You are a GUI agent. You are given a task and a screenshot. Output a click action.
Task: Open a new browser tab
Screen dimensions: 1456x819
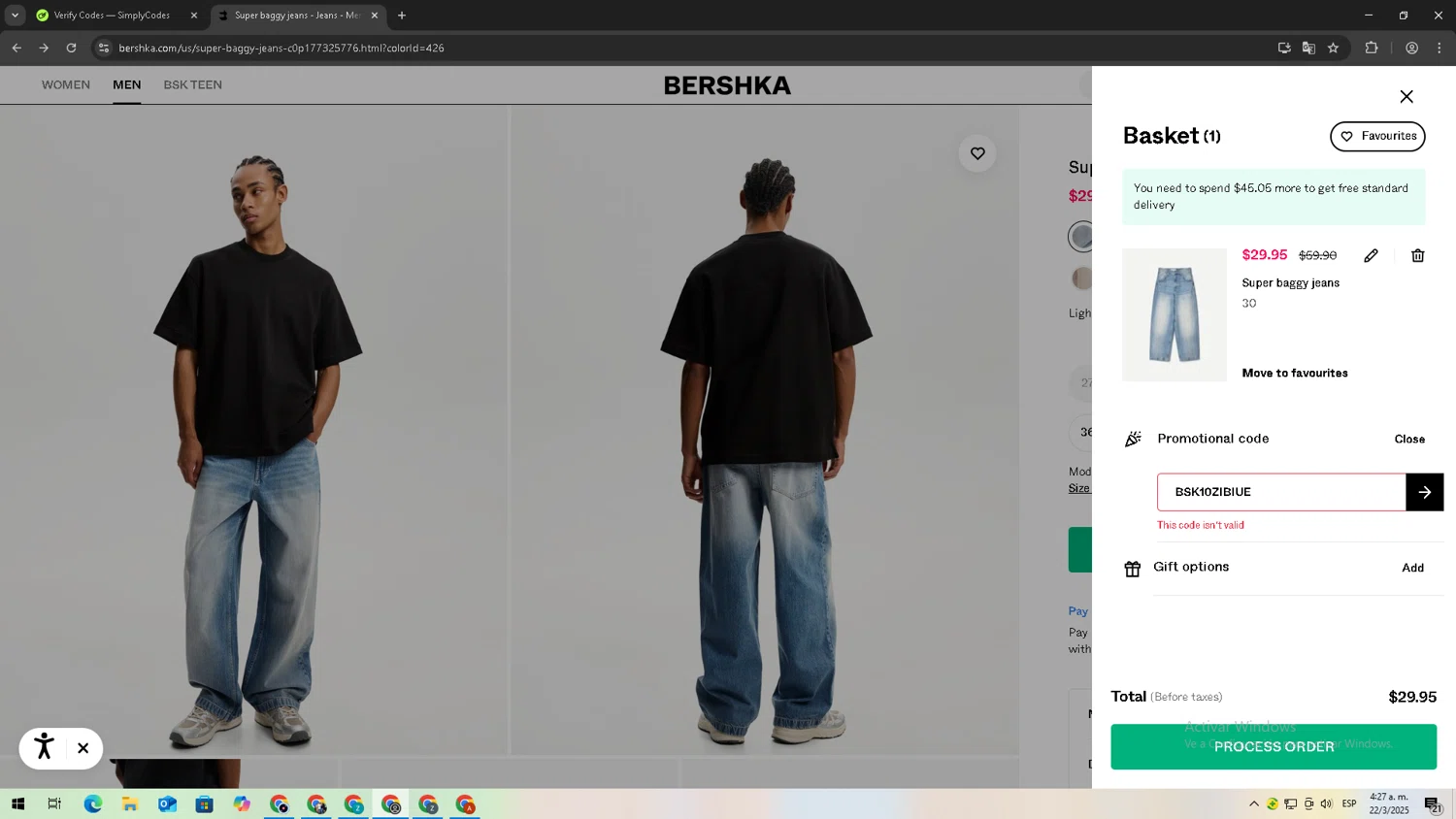point(402,16)
